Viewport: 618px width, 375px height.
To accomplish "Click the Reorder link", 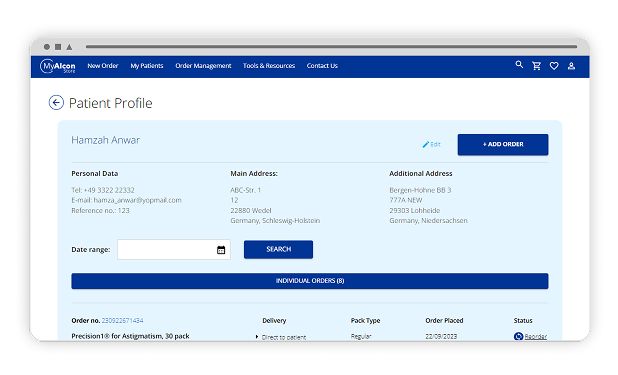I will point(536,337).
